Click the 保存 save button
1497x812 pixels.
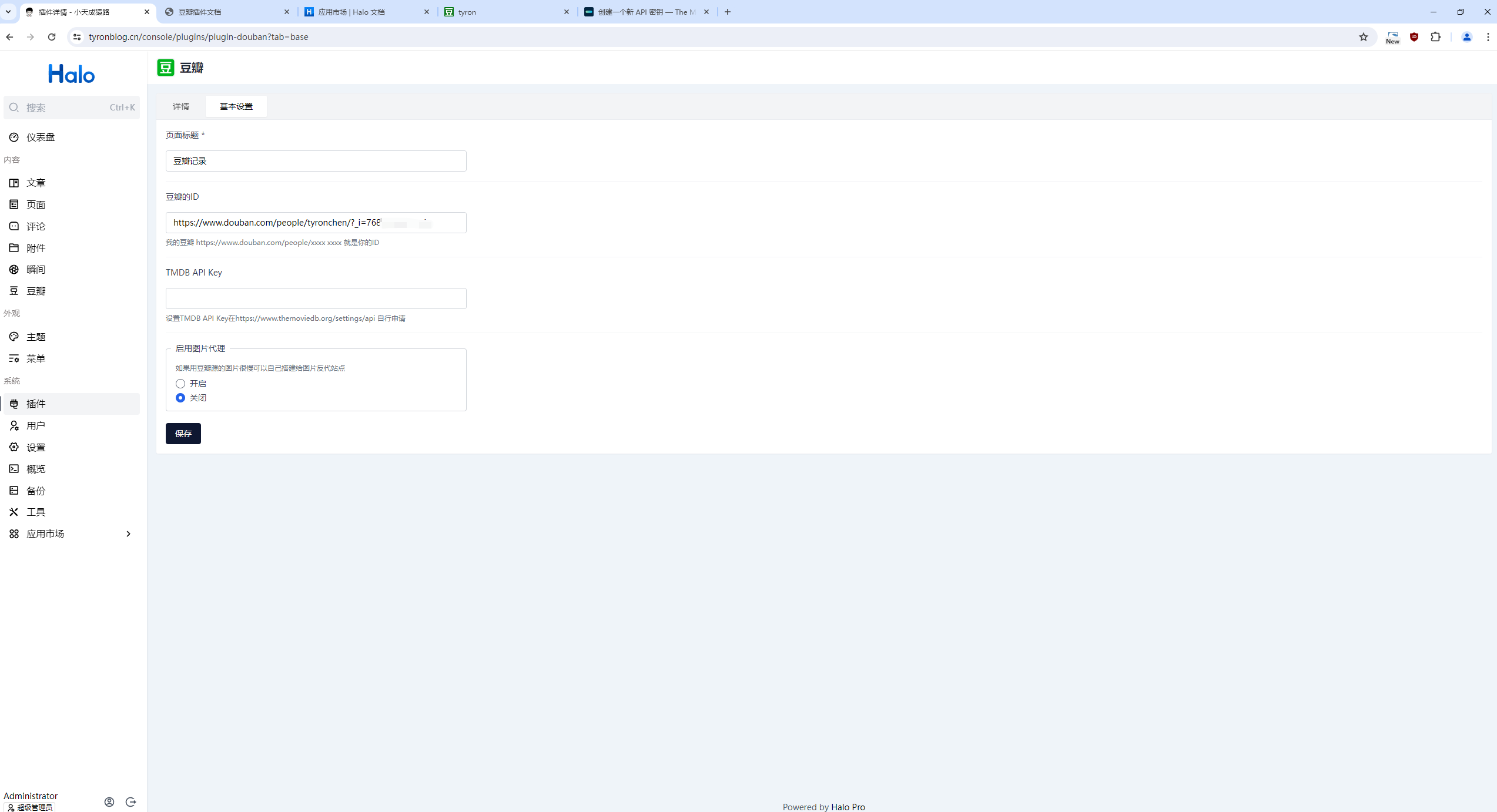coord(183,434)
